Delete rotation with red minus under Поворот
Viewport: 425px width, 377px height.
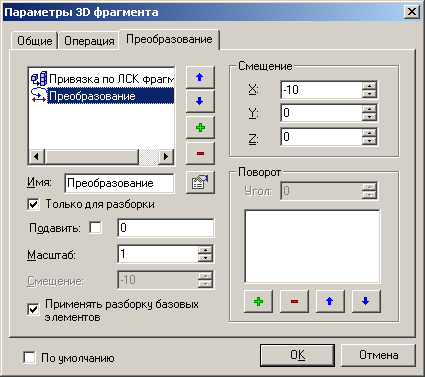(294, 301)
